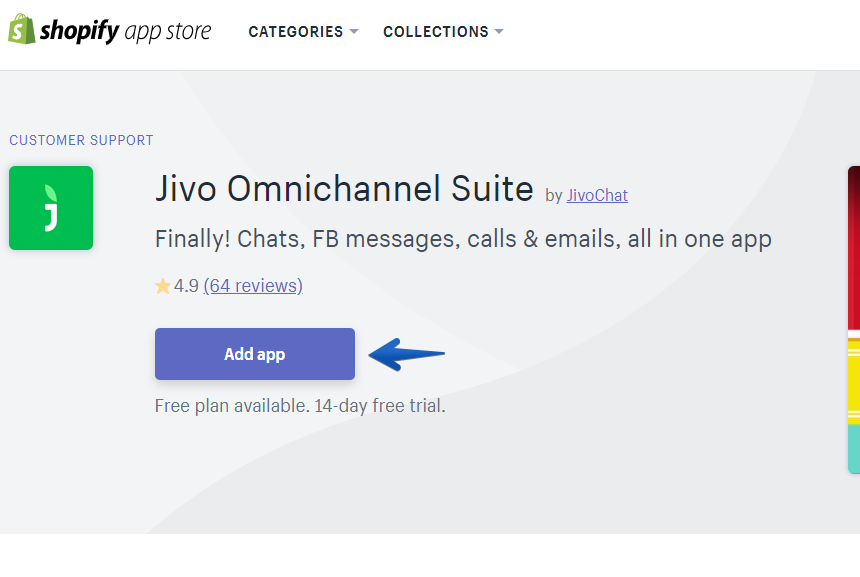Click the app tagline about chats and emails
860x577 pixels.
click(x=463, y=239)
